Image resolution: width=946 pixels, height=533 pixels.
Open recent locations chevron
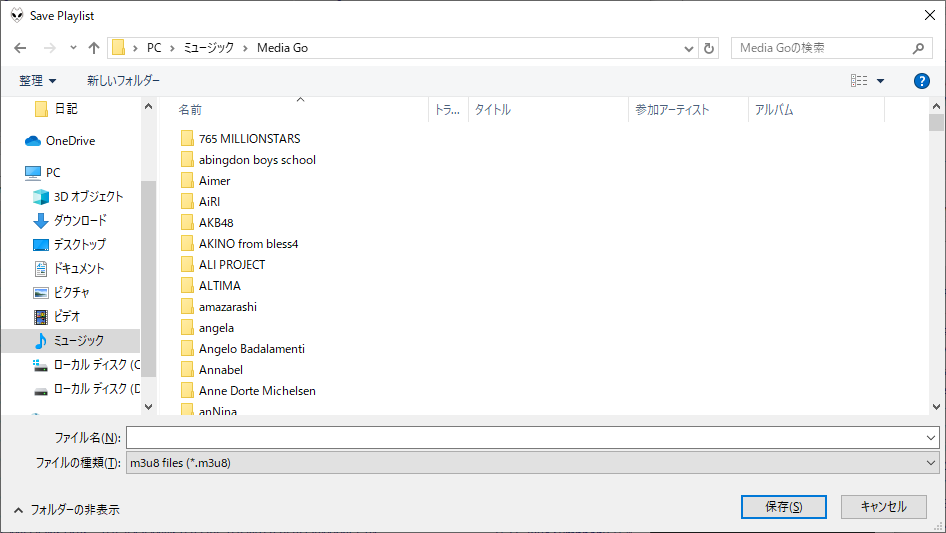(73, 48)
